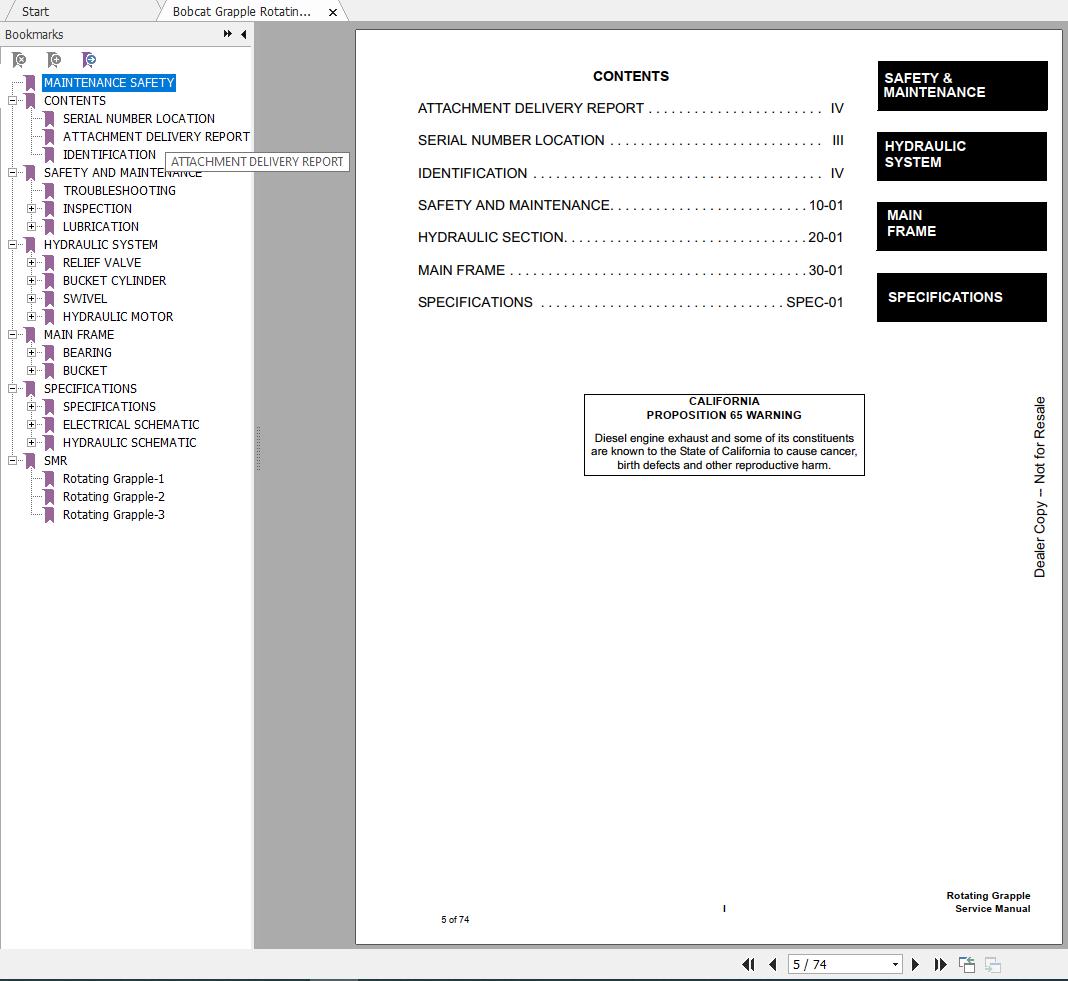
Task: Click SPECIFICATIONS black section box
Action: (962, 297)
